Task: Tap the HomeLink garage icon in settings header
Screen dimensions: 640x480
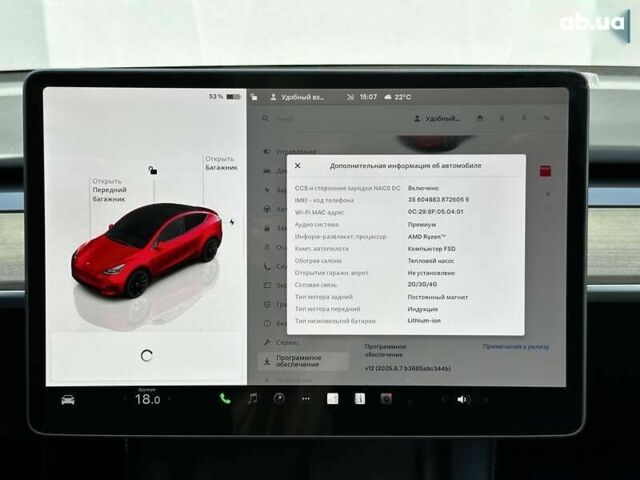Action: pyautogui.click(x=480, y=118)
